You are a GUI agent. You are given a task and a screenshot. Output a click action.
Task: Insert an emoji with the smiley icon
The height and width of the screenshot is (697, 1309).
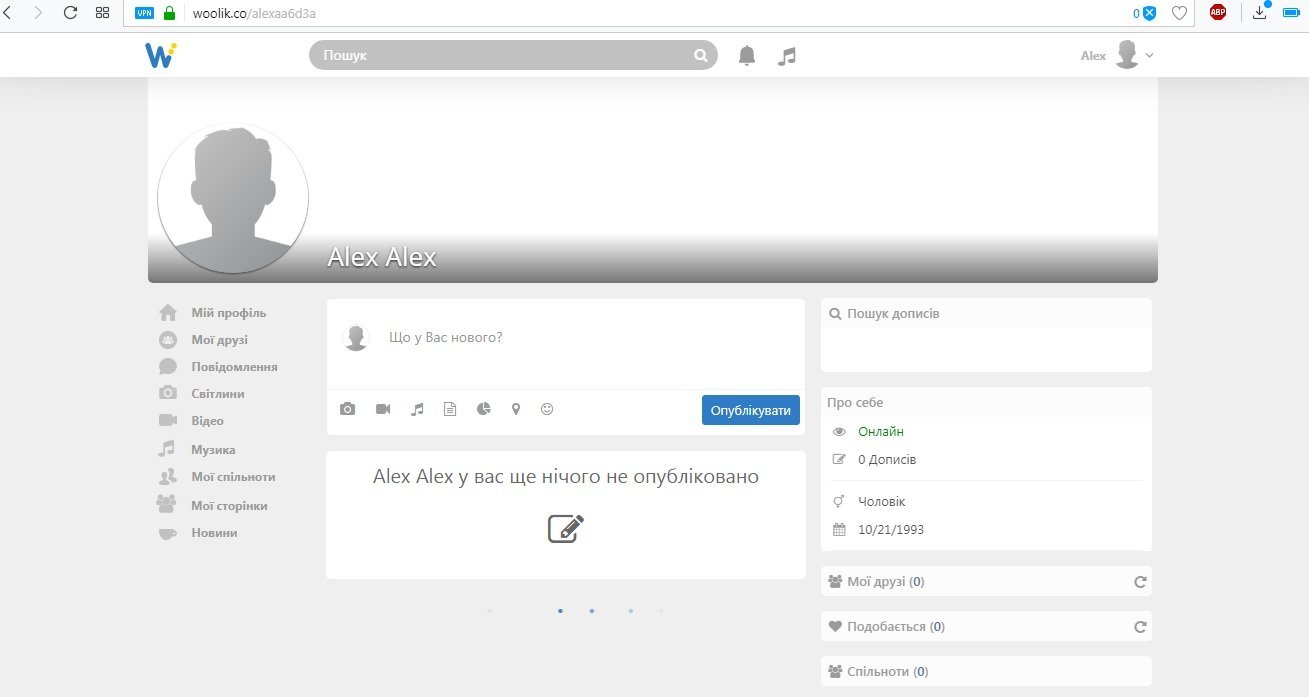tap(547, 409)
